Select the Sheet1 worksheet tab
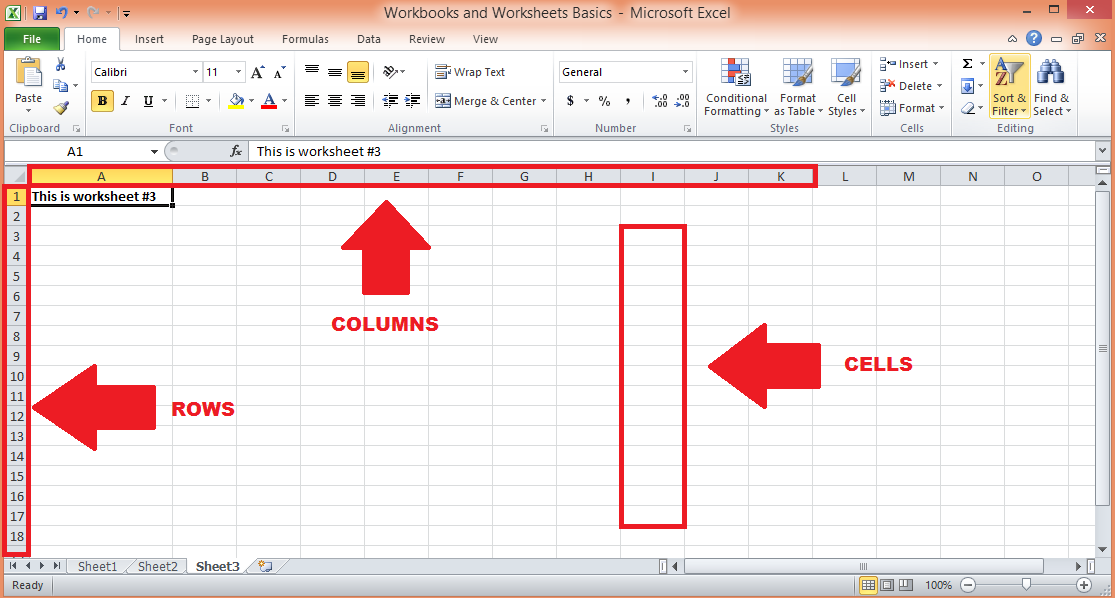This screenshot has height=598, width=1115. (97, 566)
